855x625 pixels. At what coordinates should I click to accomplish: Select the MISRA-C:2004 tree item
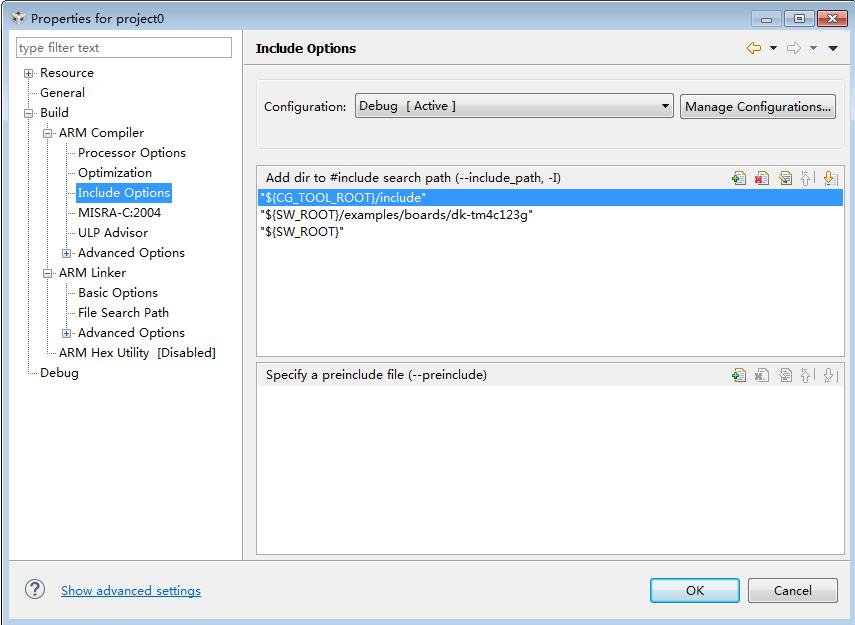pyautogui.click(x=119, y=213)
